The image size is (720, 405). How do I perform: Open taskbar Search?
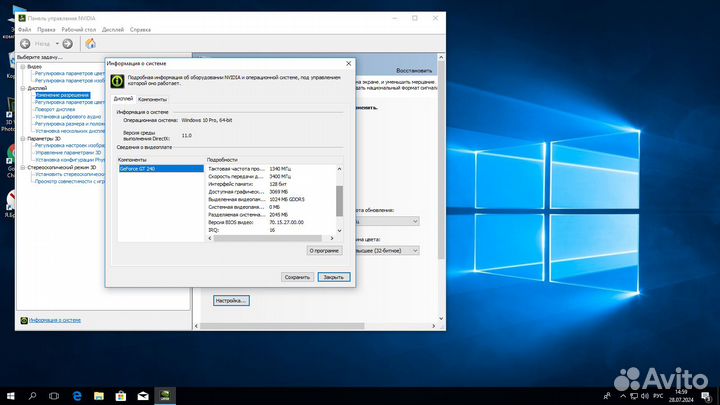coord(32,396)
